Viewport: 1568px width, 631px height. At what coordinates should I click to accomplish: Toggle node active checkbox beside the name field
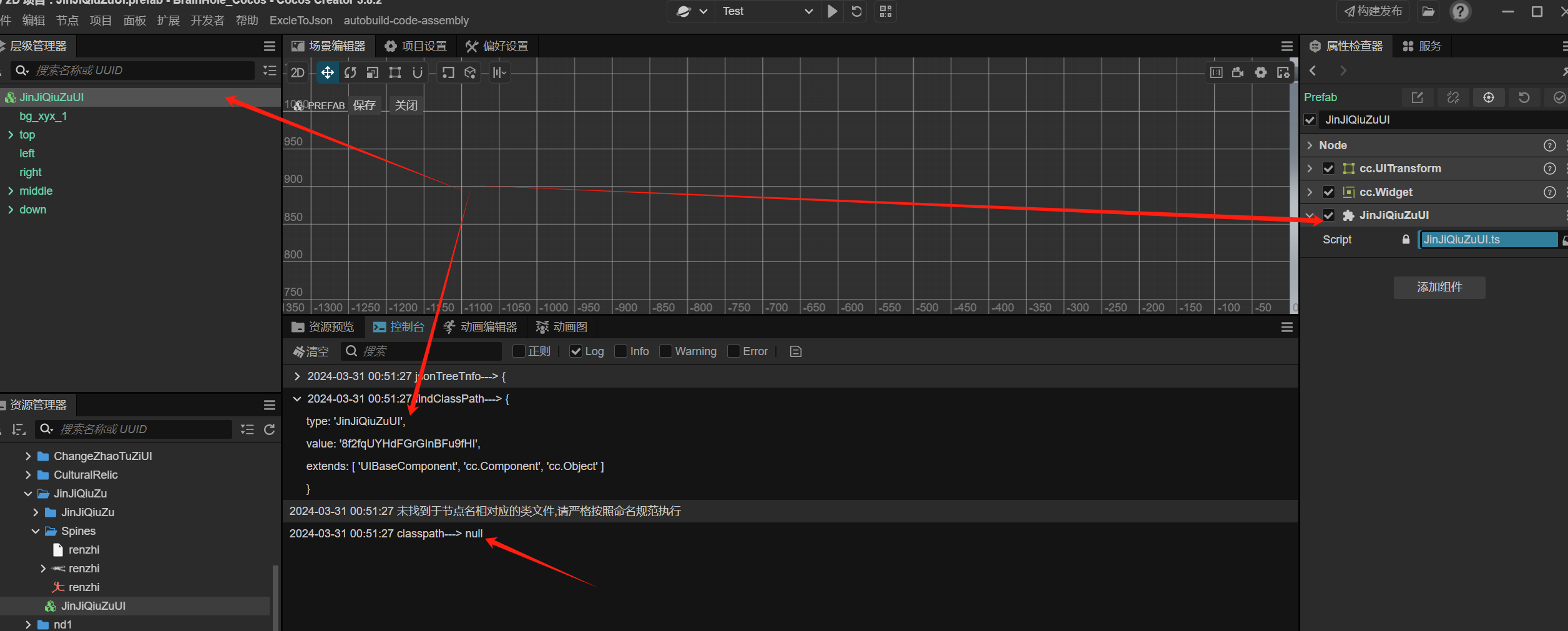click(x=1310, y=120)
